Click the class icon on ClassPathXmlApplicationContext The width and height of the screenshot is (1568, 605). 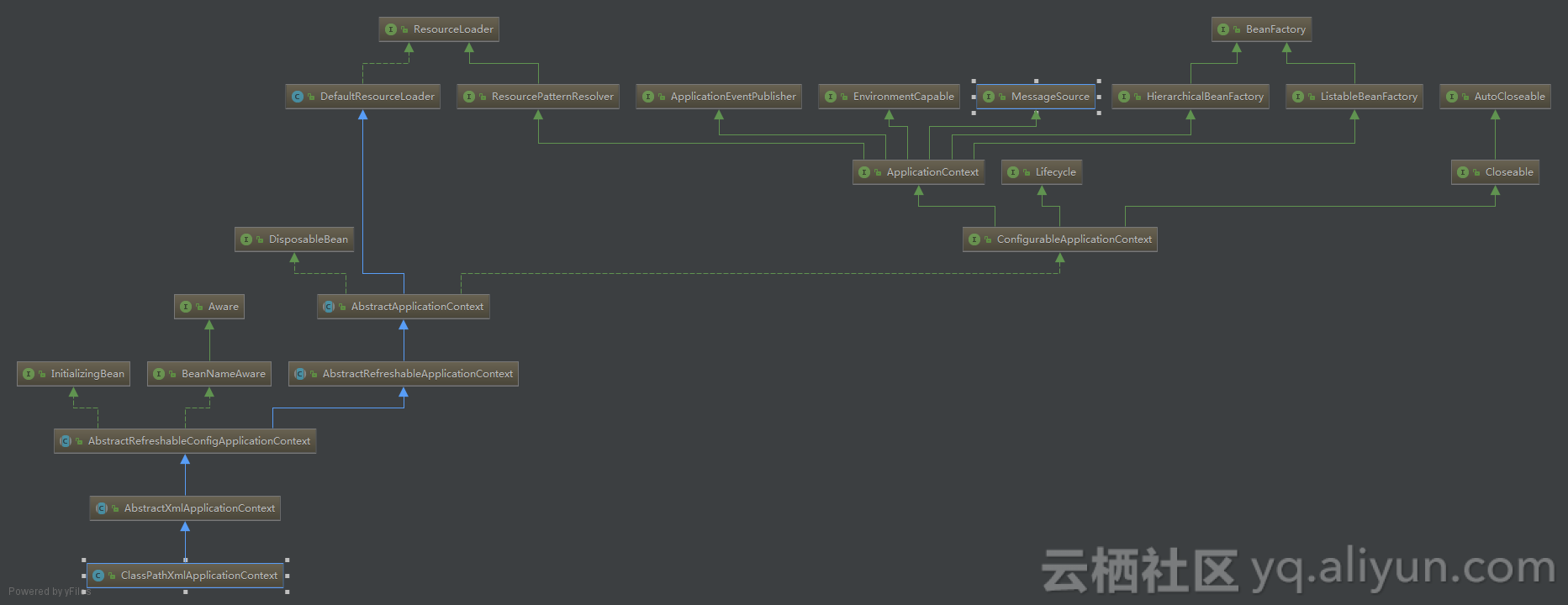(x=98, y=576)
